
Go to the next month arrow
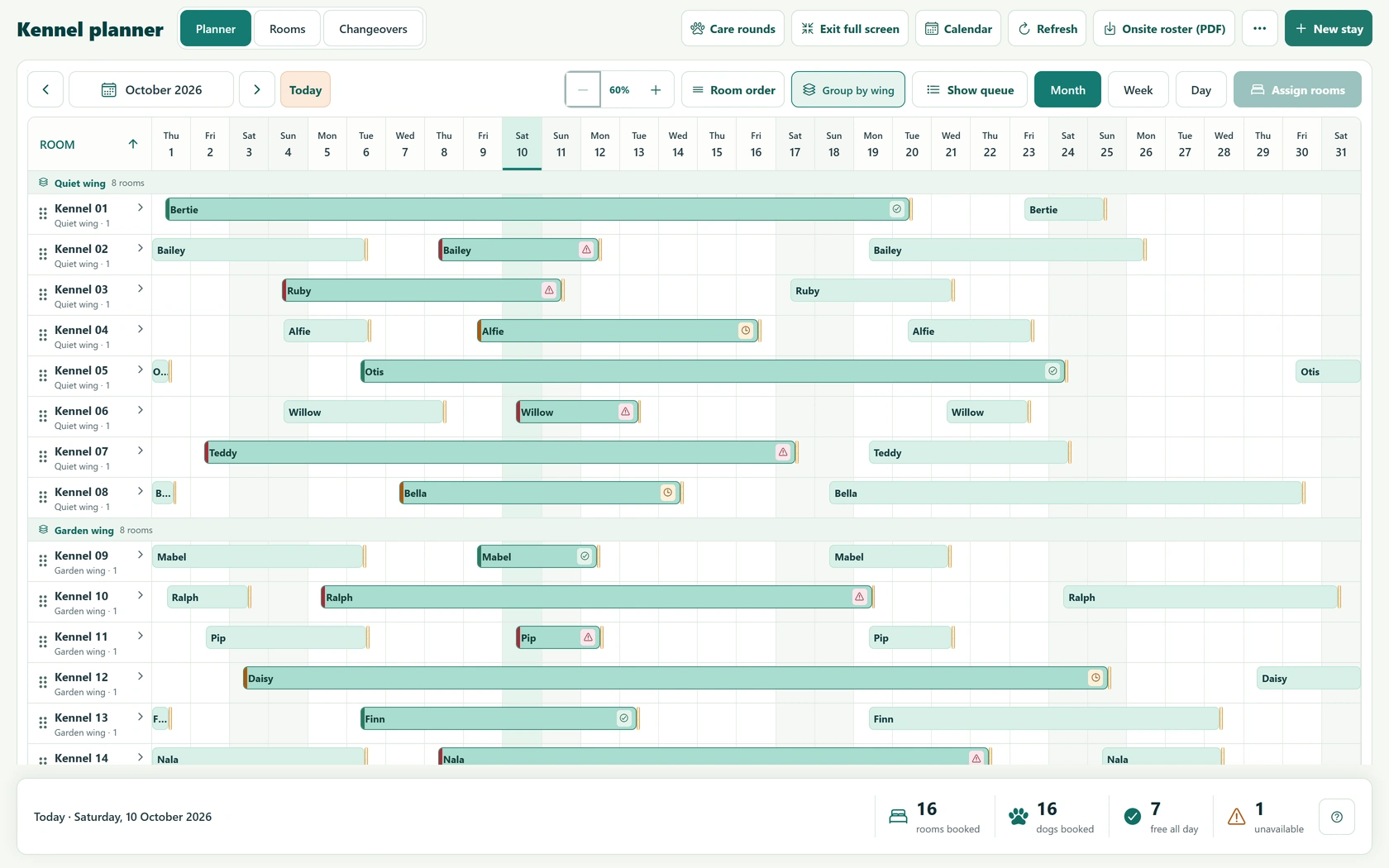(257, 89)
